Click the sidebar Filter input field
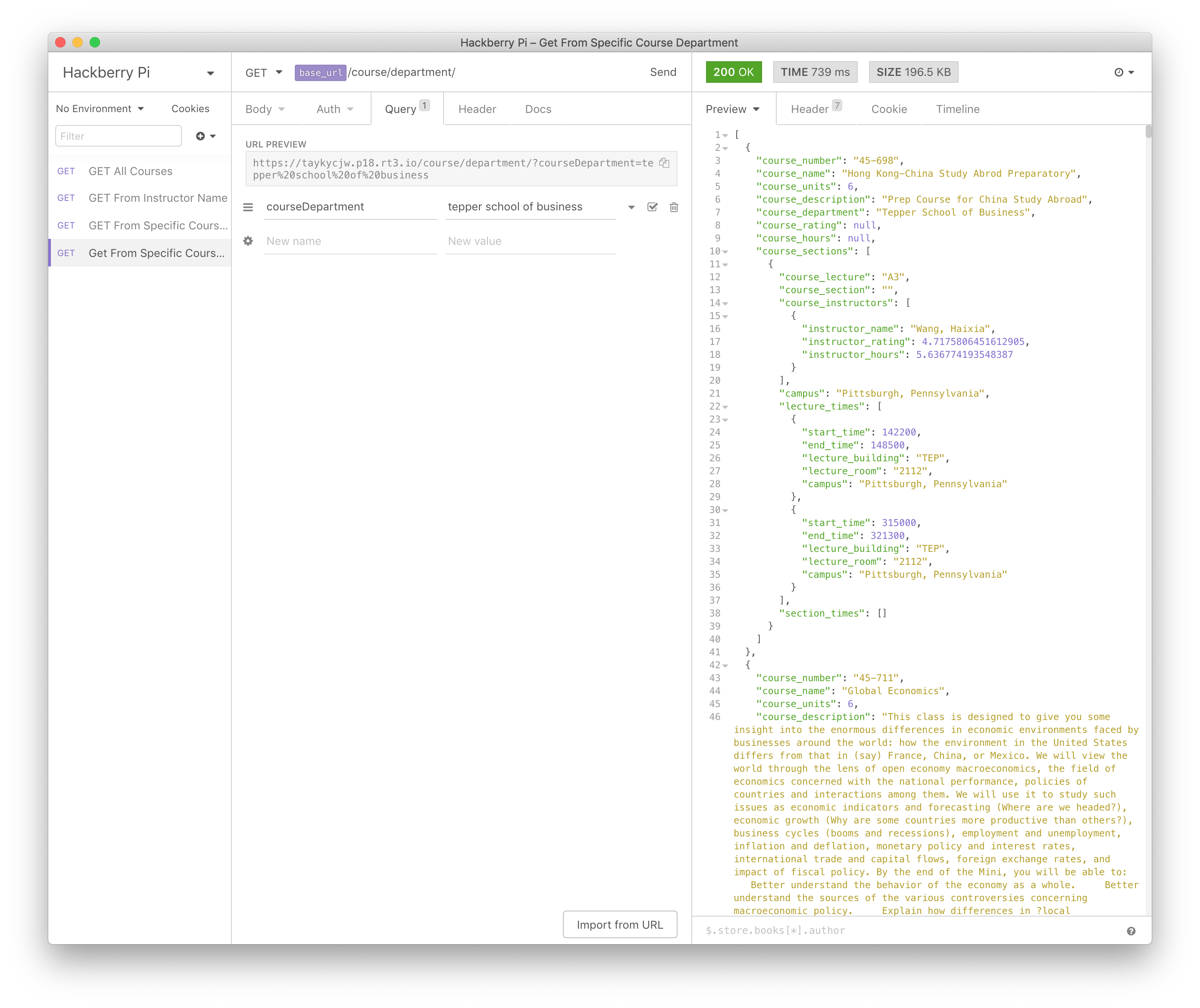 click(118, 136)
